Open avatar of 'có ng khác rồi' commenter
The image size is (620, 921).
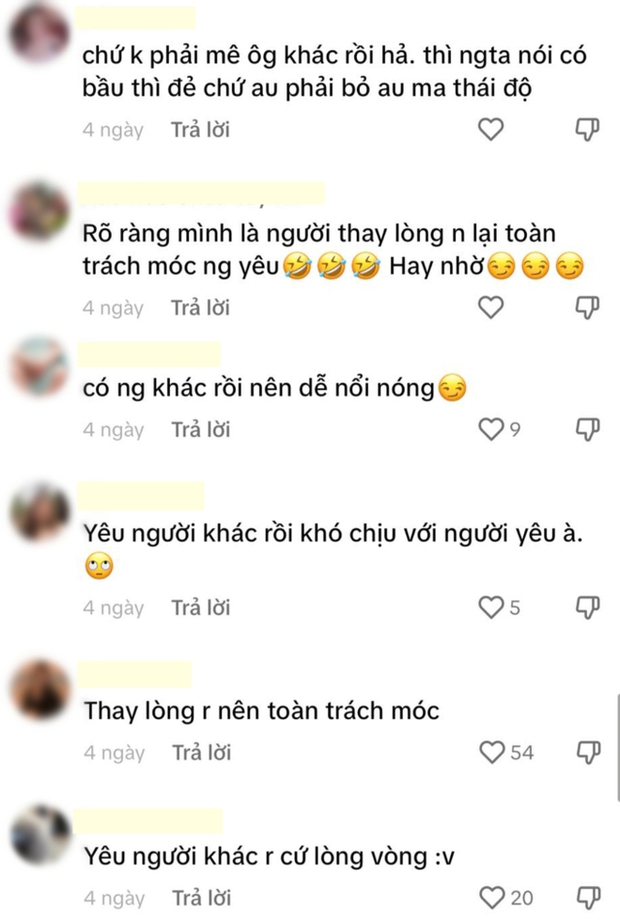pos(39,367)
